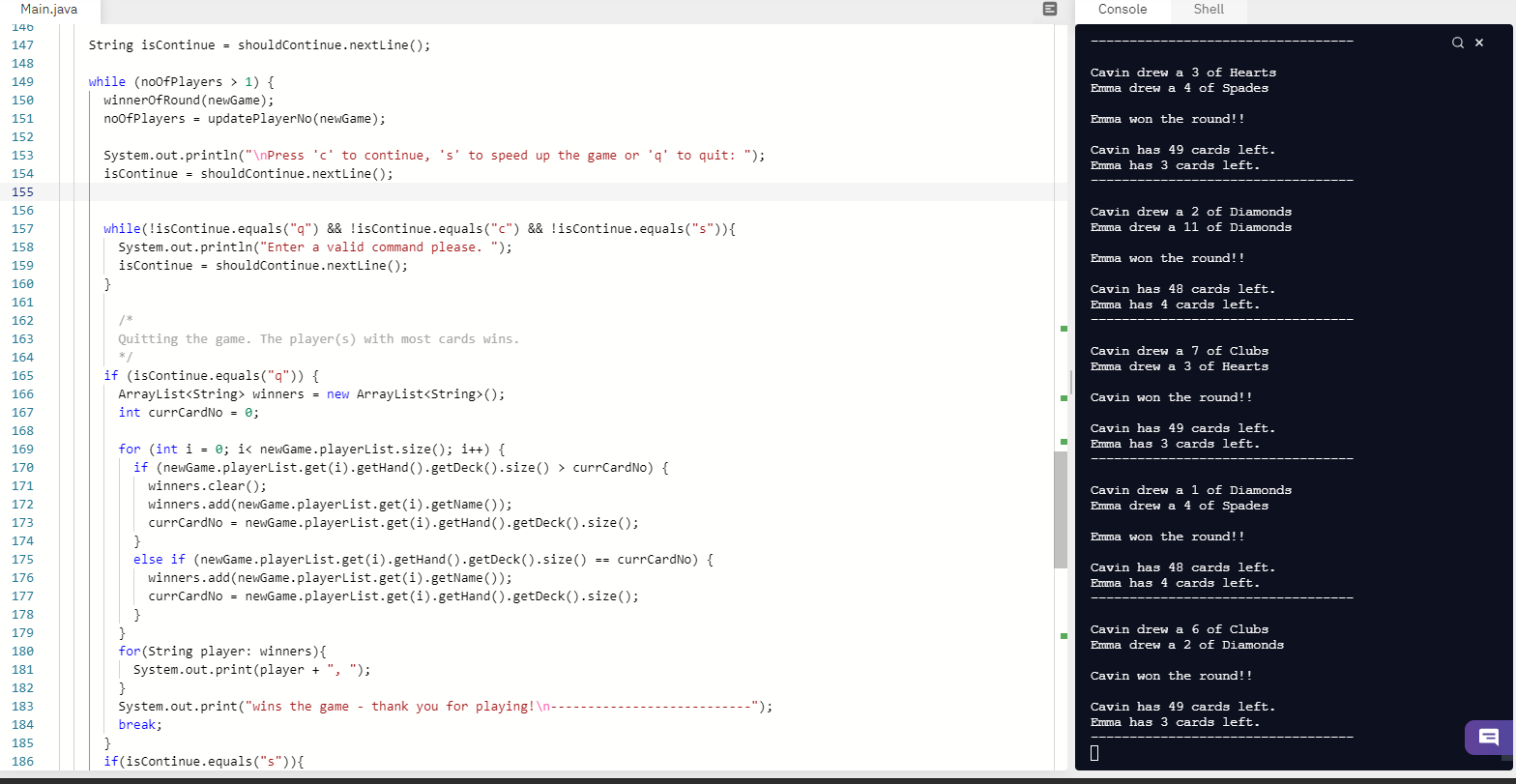Click console line 'Emma drew a 2 of Diamonds'
Screen dimensions: 1516x784
[1186, 645]
